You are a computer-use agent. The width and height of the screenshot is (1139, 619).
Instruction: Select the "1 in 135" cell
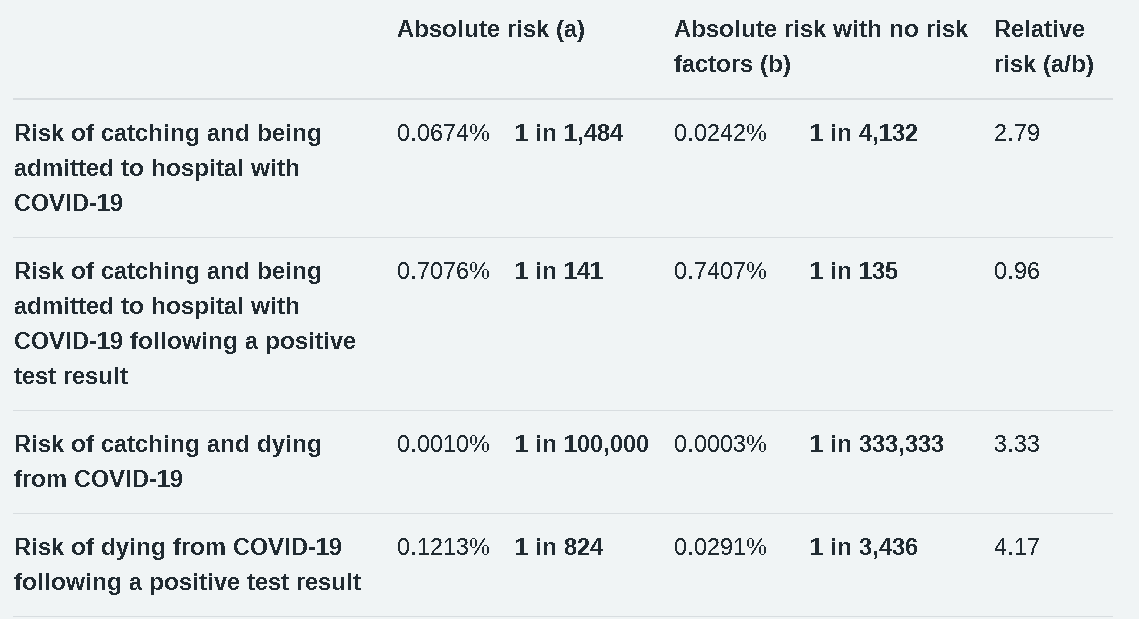pos(853,271)
